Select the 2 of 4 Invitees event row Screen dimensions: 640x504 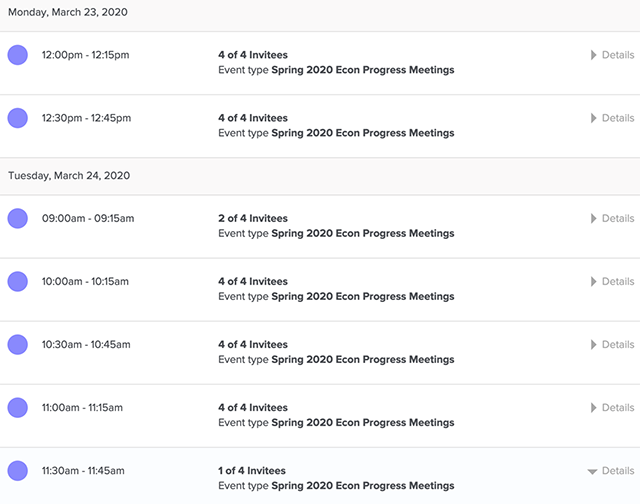320,226
